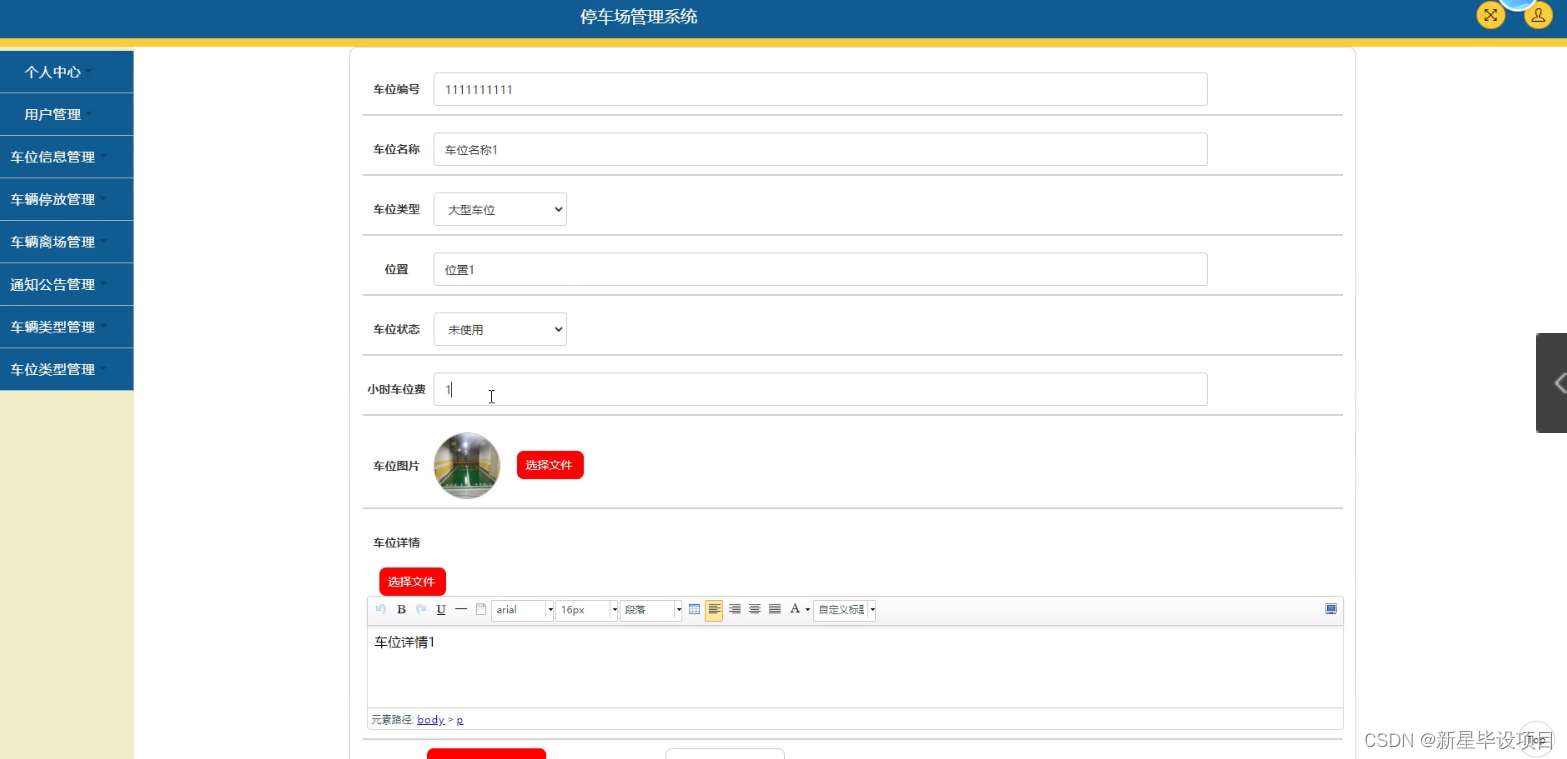Insert a horizontal line using the editor icon

[461, 609]
